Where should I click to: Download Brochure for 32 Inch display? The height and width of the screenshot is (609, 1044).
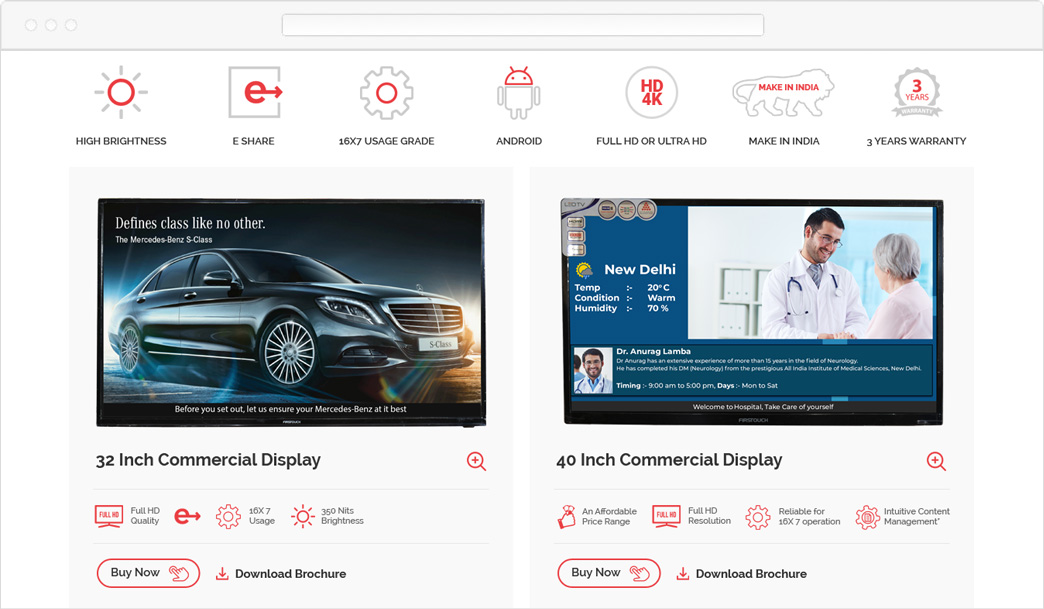[290, 574]
